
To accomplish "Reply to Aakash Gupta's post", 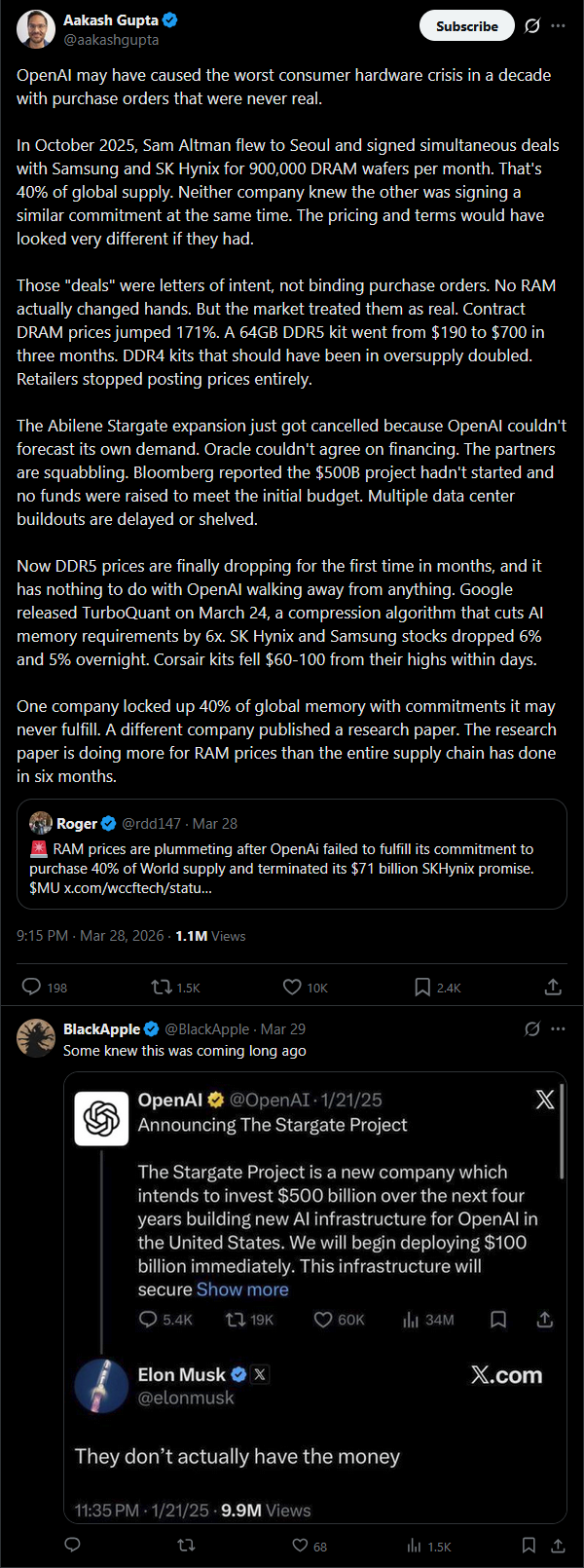I will coord(32,987).
